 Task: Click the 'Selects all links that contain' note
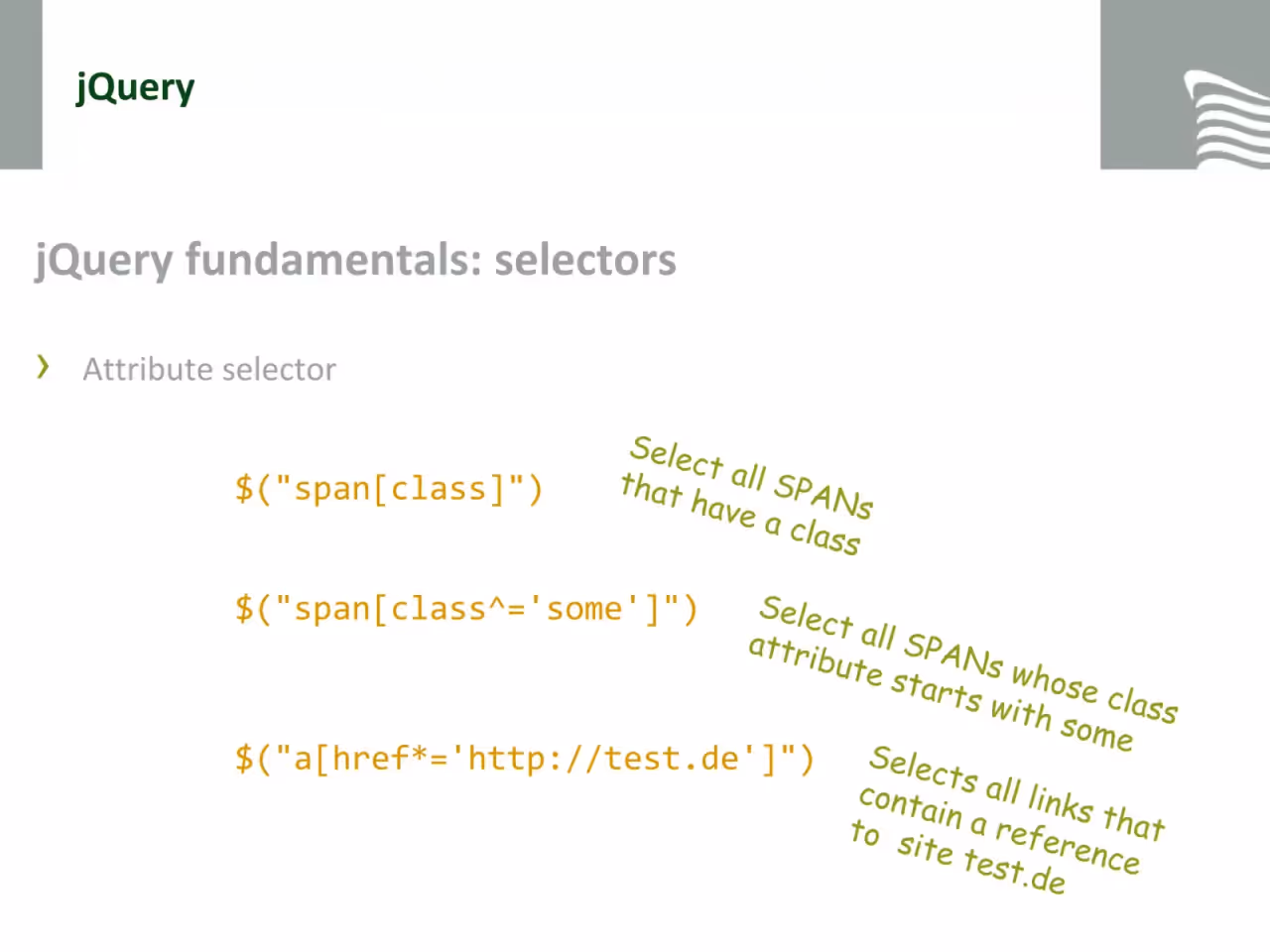[1007, 819]
